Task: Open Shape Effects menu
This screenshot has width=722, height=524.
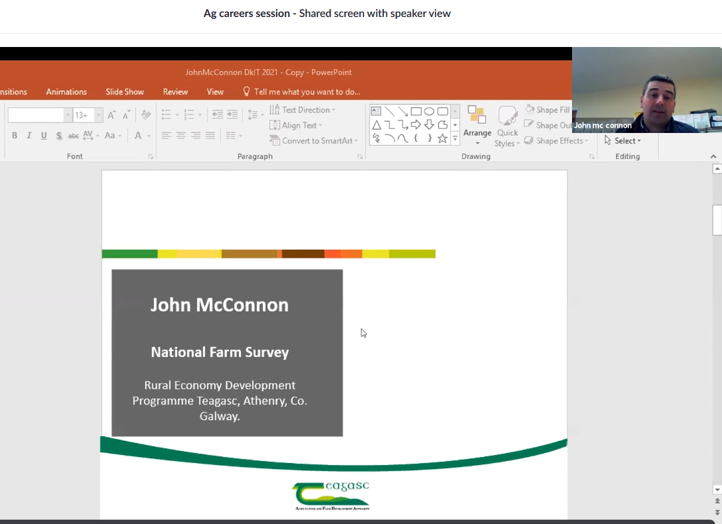Action: 557,140
